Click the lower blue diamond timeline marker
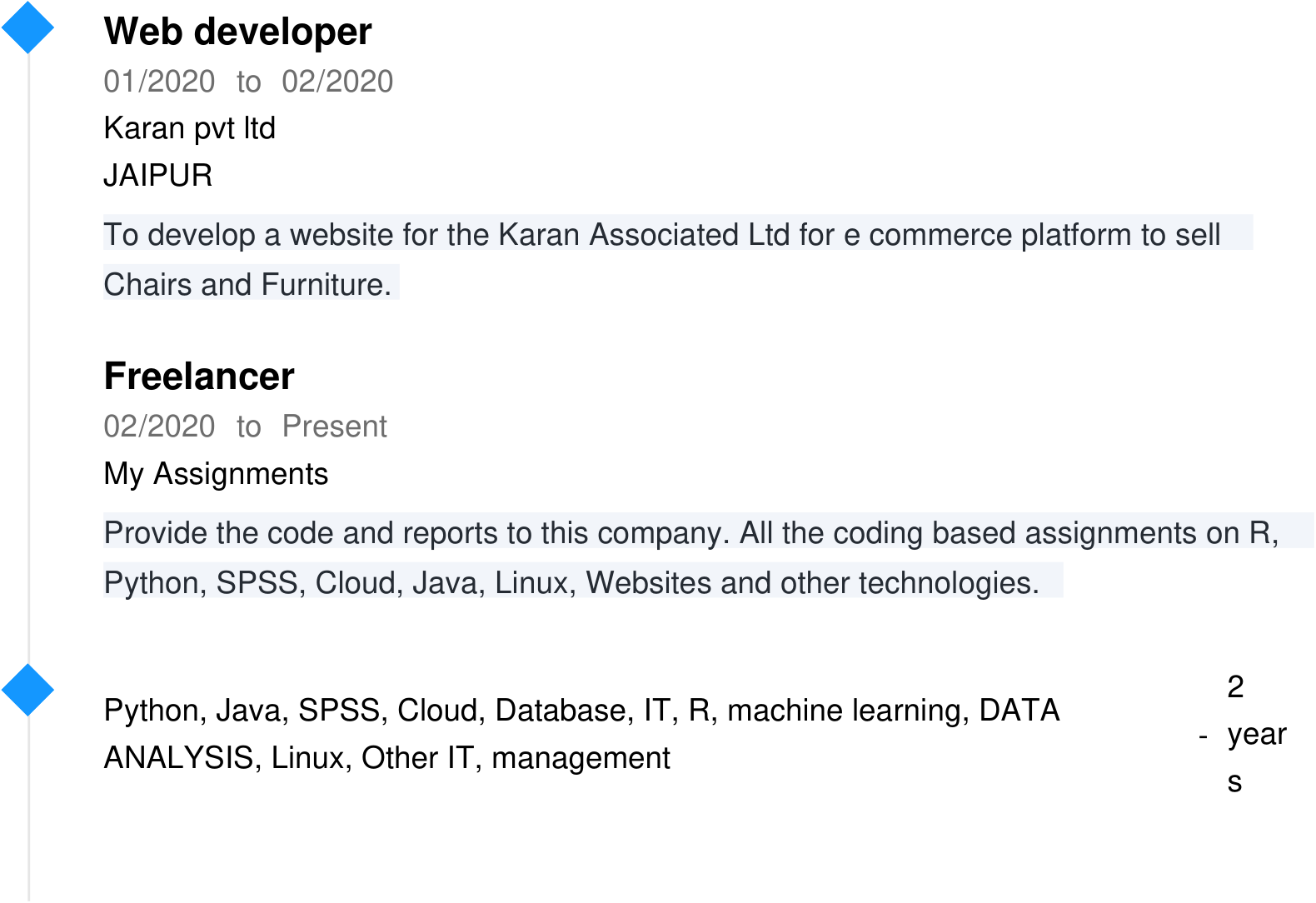 pyautogui.click(x=27, y=690)
